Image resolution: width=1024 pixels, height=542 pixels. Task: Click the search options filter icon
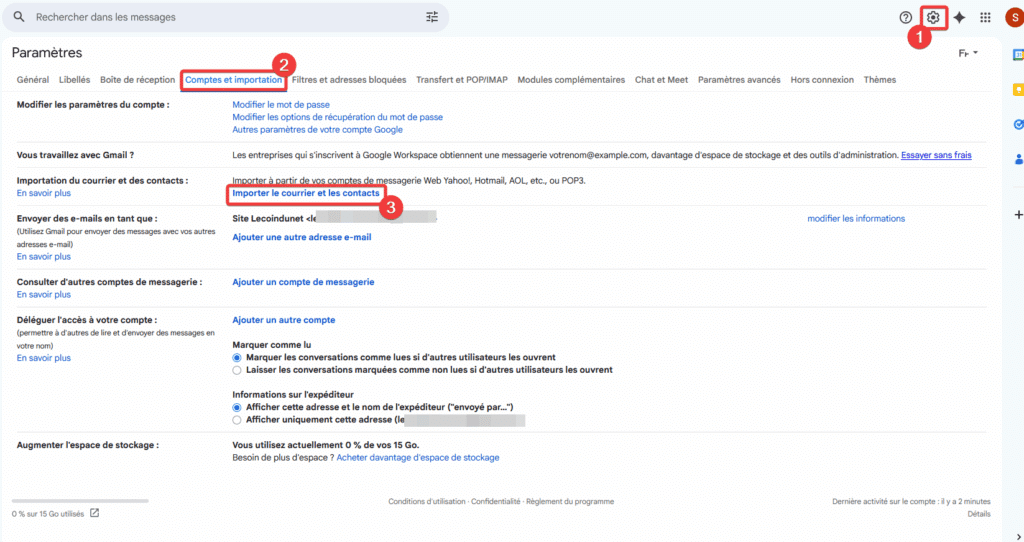click(432, 17)
